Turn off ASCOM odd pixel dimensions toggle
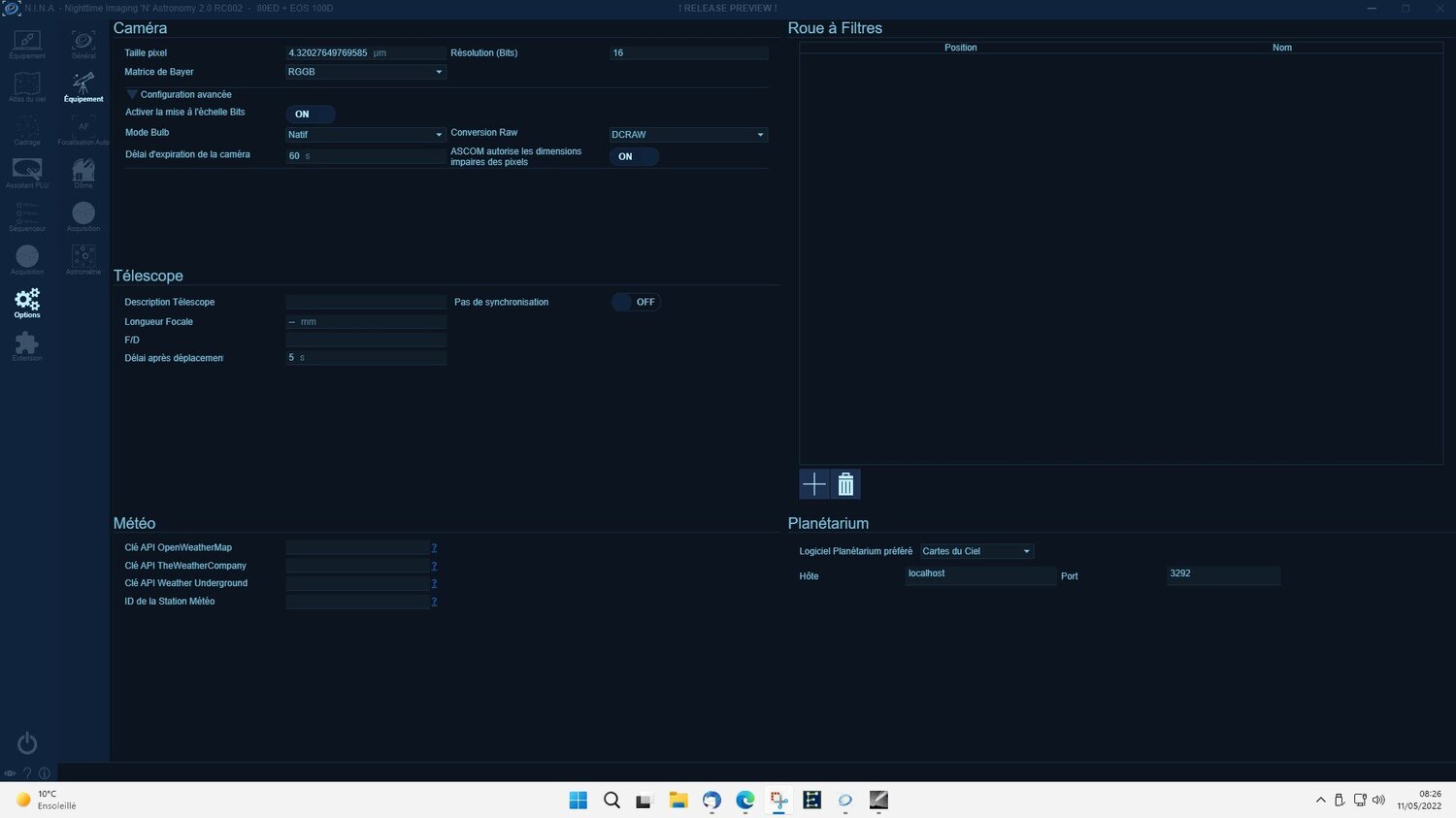 point(632,155)
